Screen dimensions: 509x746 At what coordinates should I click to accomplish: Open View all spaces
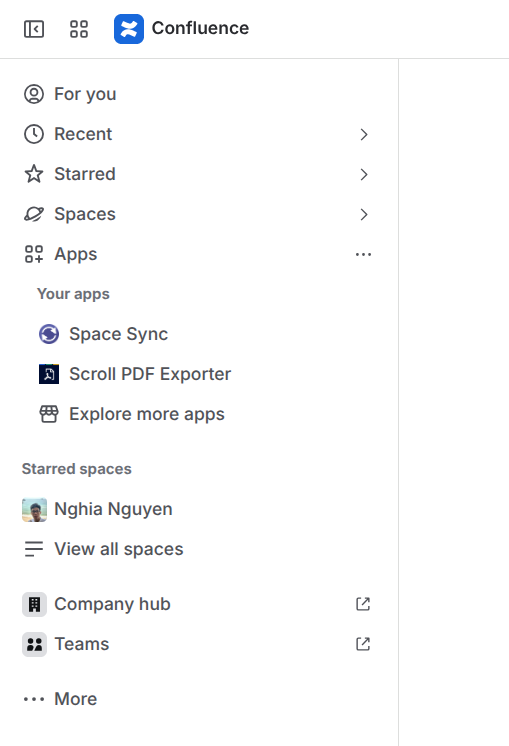coord(199,549)
